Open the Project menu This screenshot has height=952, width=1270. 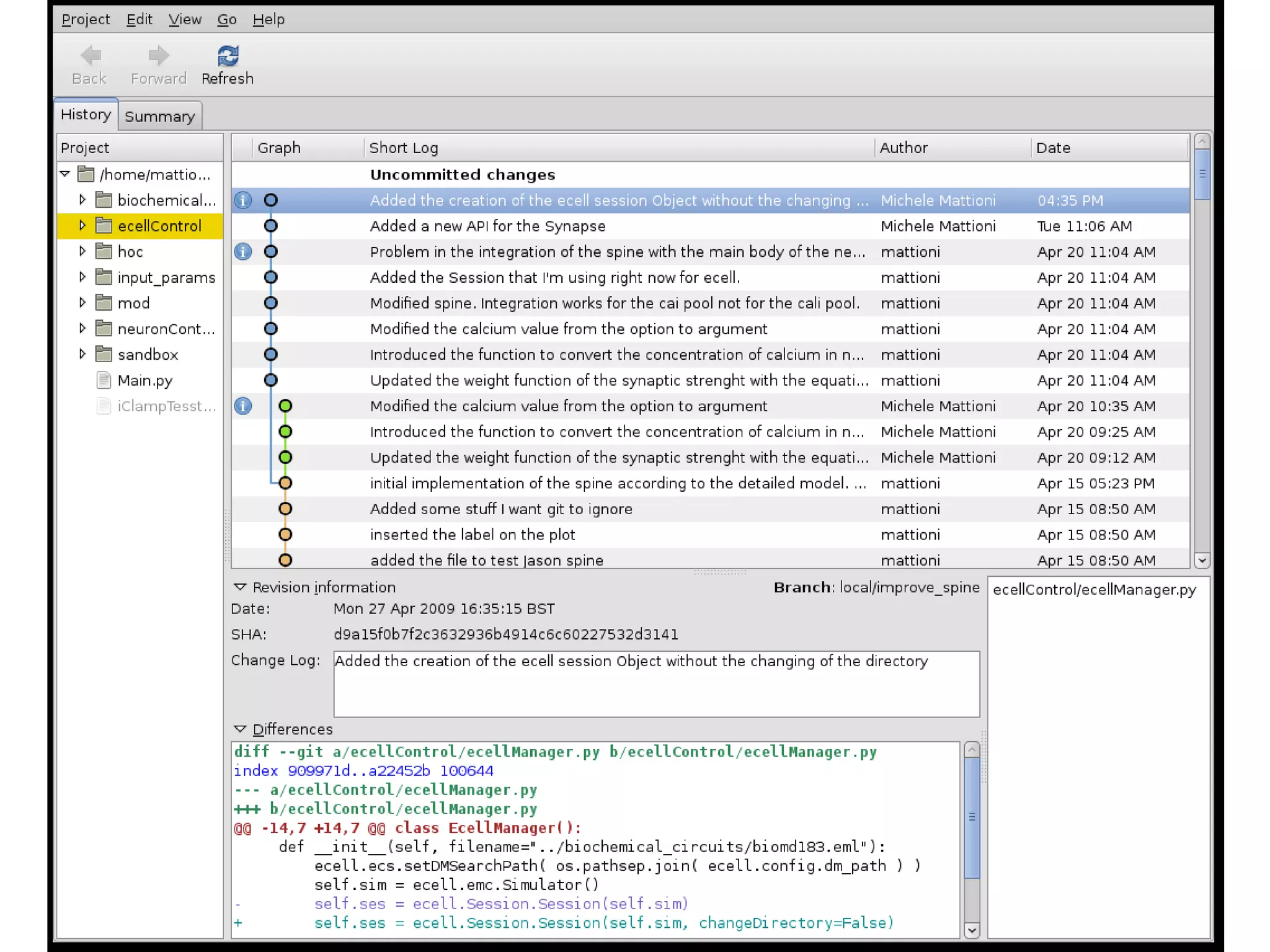click(86, 19)
